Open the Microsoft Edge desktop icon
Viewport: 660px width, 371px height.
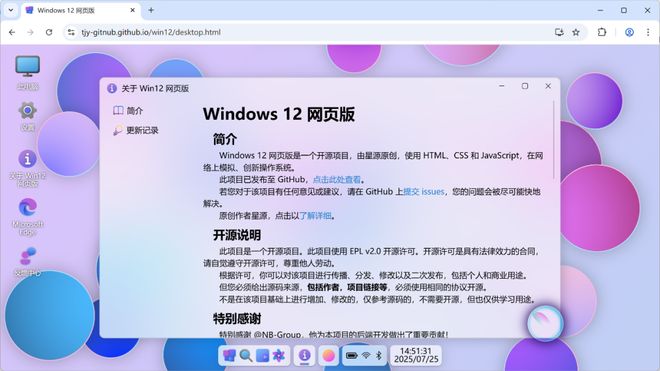point(28,216)
